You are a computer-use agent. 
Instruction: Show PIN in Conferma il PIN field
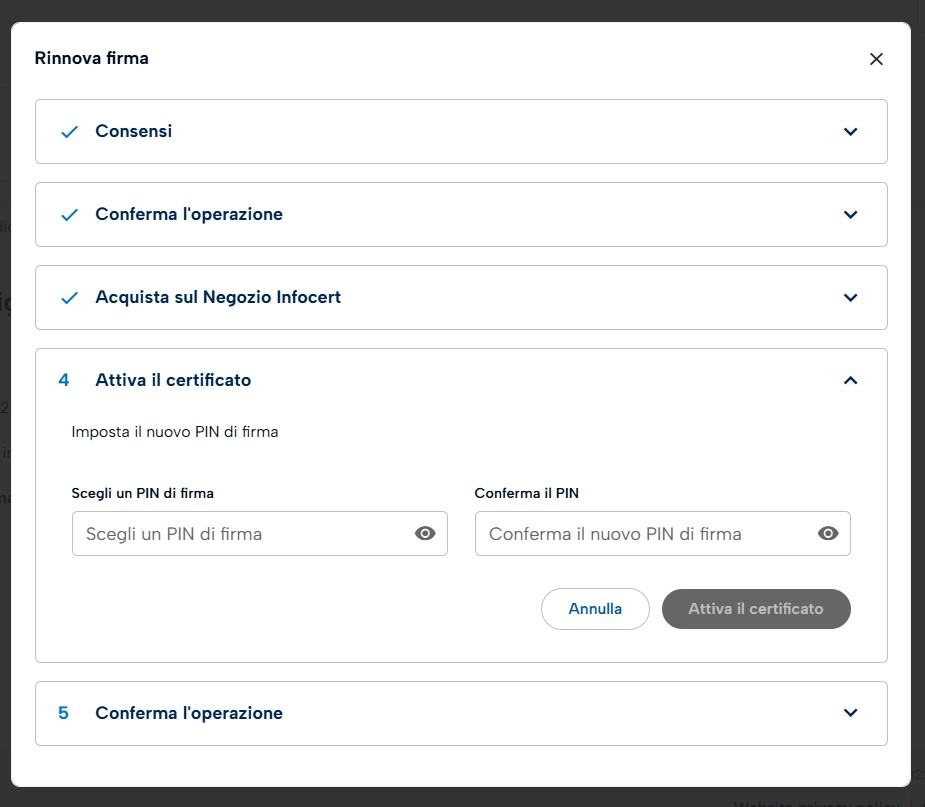coord(828,533)
